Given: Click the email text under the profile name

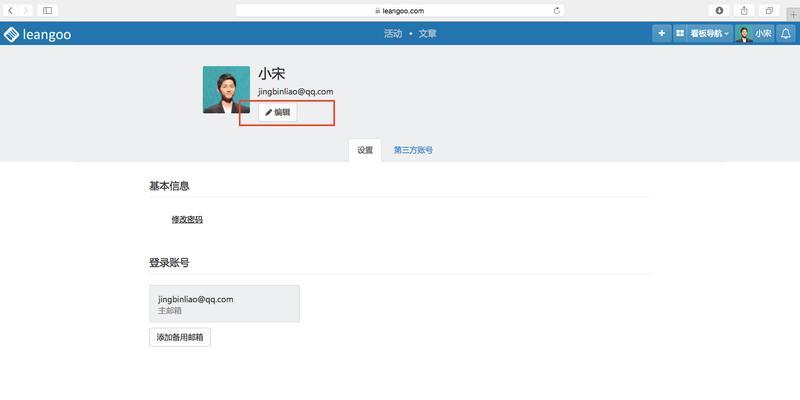Looking at the screenshot, I should 295,92.
